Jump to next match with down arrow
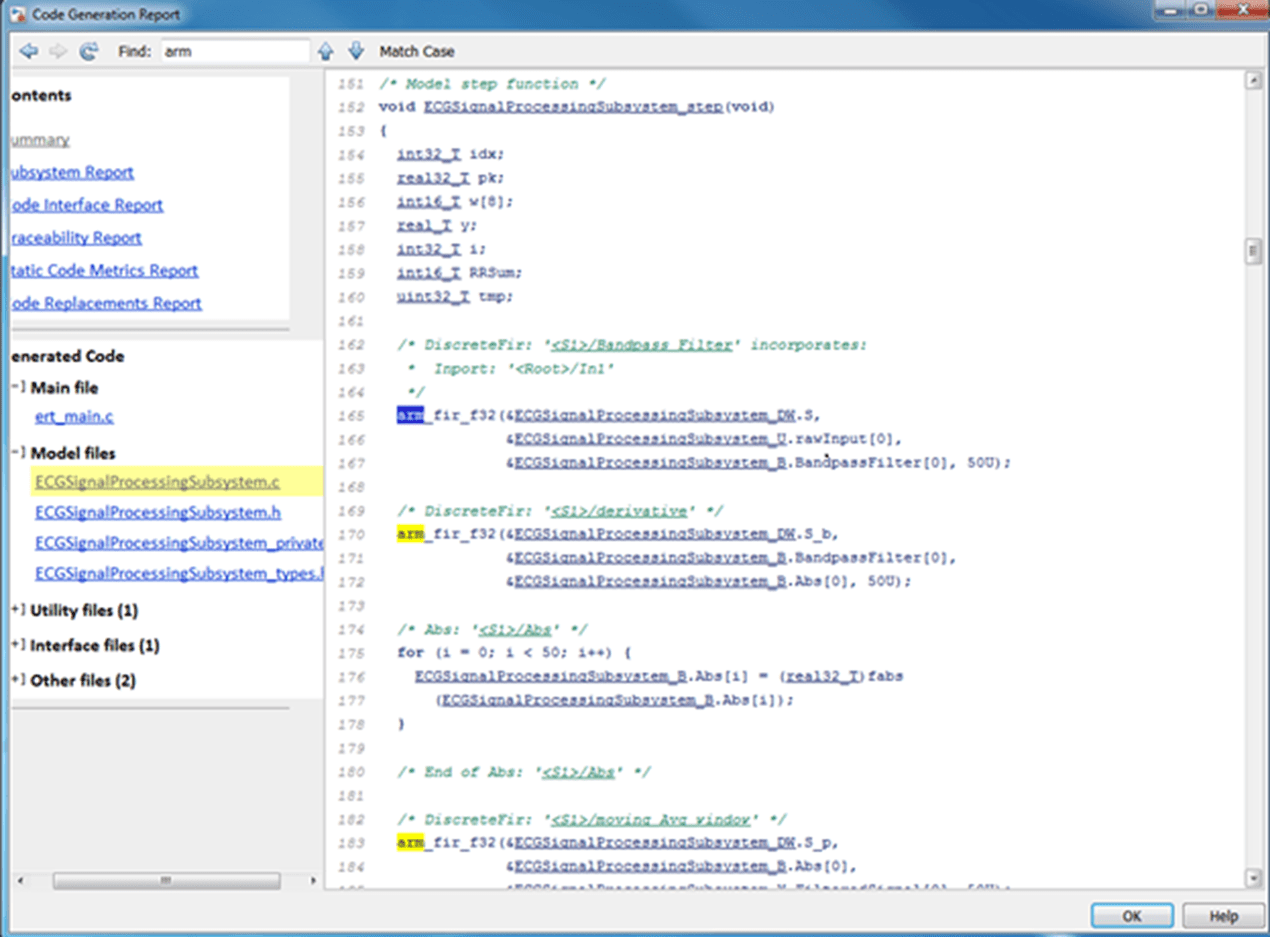The image size is (1270, 937). [x=355, y=51]
